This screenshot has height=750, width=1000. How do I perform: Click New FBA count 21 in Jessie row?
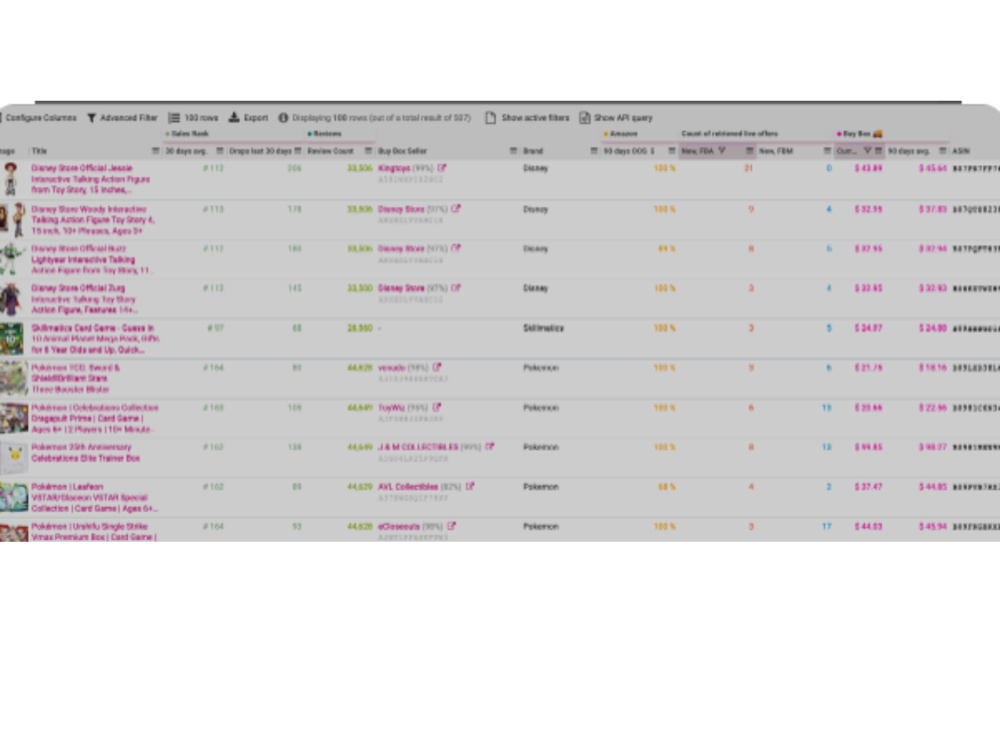[x=749, y=168]
